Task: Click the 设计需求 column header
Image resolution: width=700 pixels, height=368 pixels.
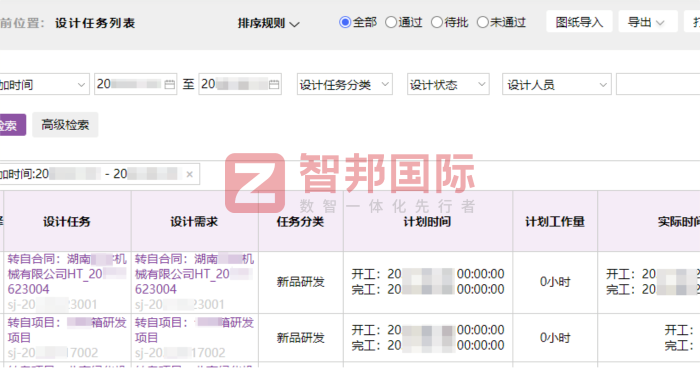Action: (x=195, y=222)
